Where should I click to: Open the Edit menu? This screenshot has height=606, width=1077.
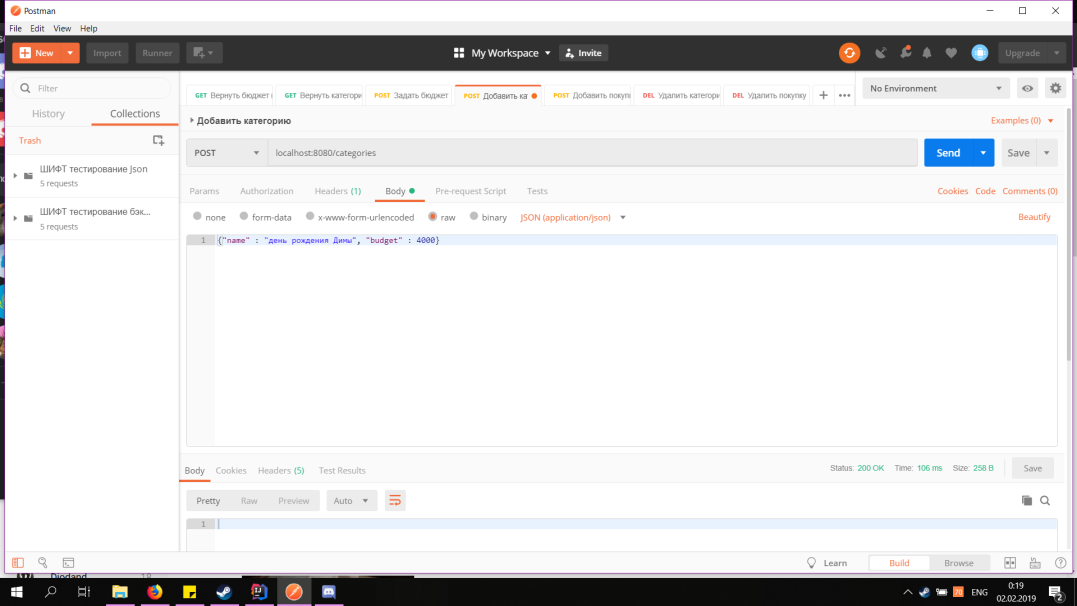tap(37, 28)
